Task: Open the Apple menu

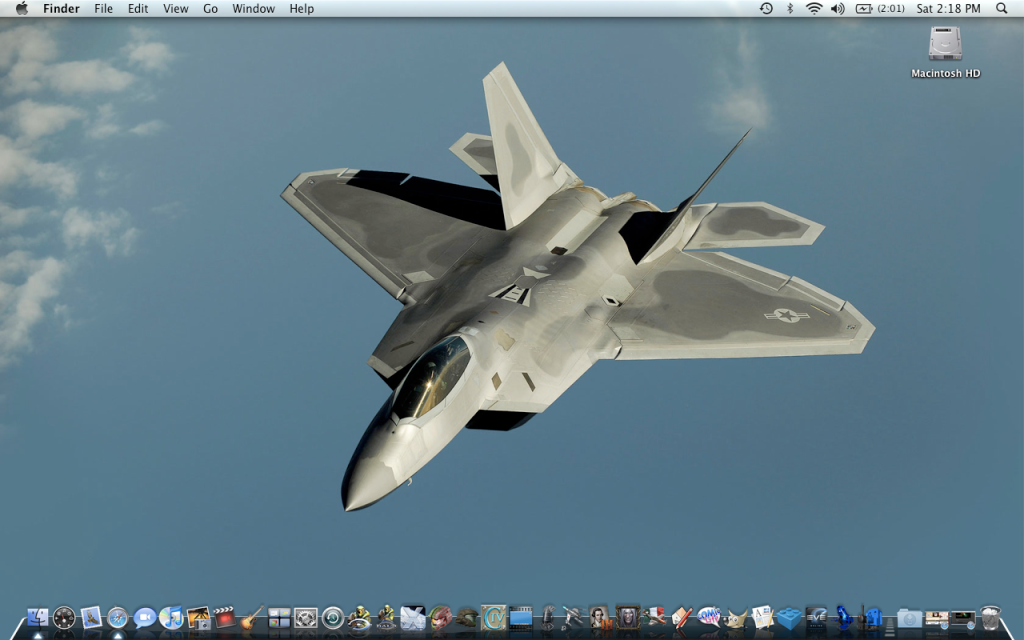Action: [21, 8]
